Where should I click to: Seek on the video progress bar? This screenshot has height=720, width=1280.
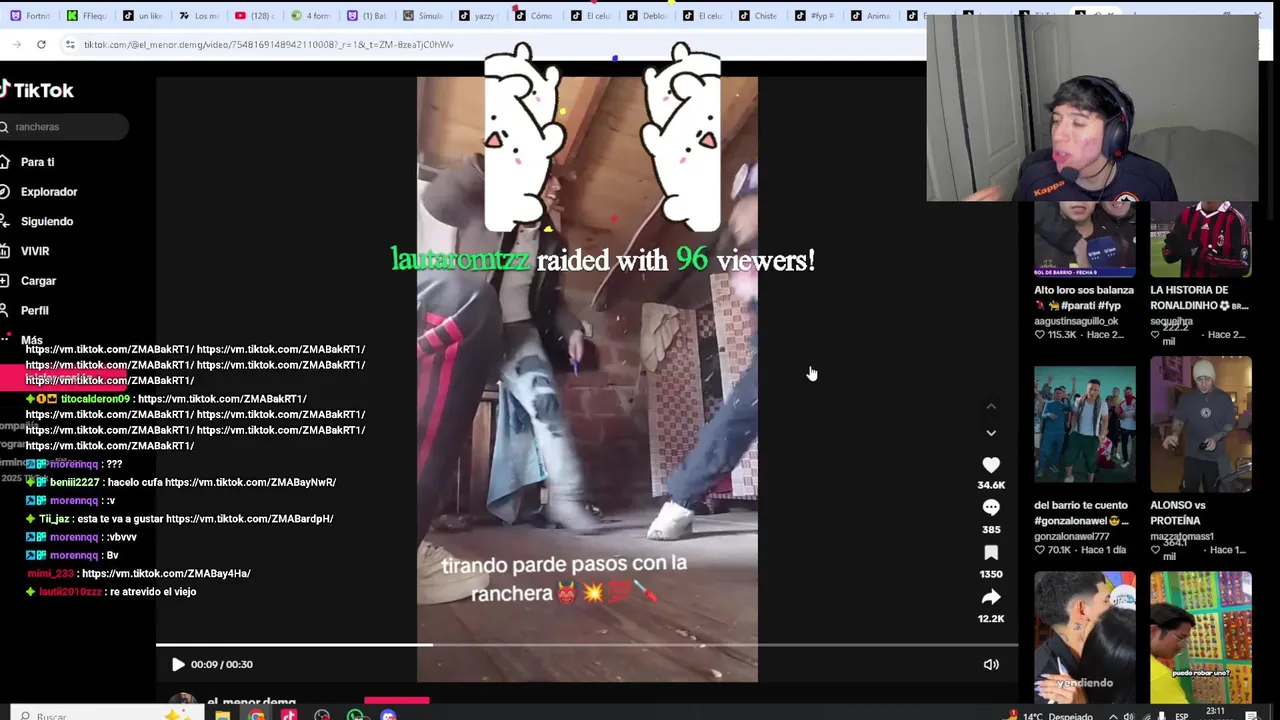[x=587, y=645]
